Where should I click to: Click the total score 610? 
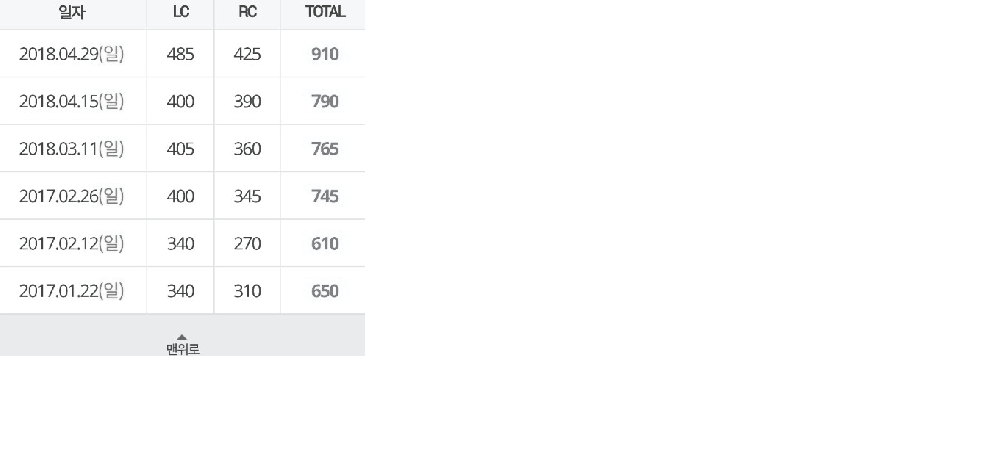[325, 244]
